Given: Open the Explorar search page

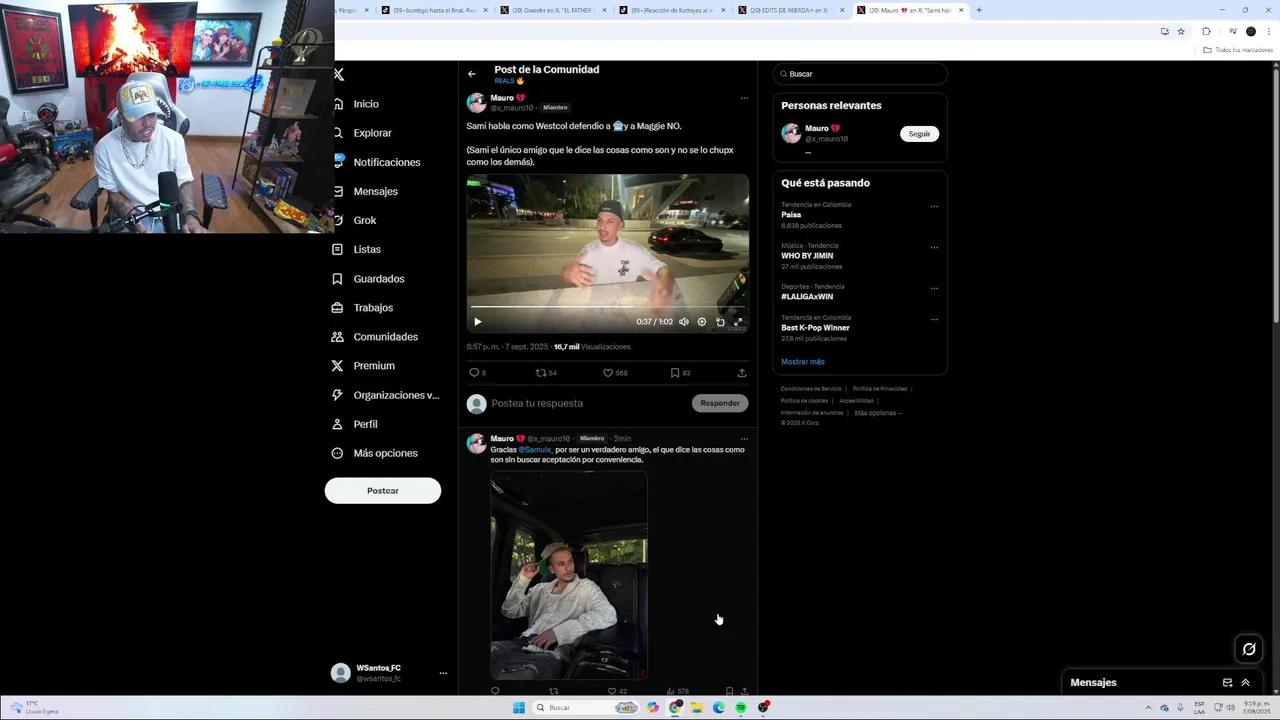Looking at the screenshot, I should pos(361,133).
